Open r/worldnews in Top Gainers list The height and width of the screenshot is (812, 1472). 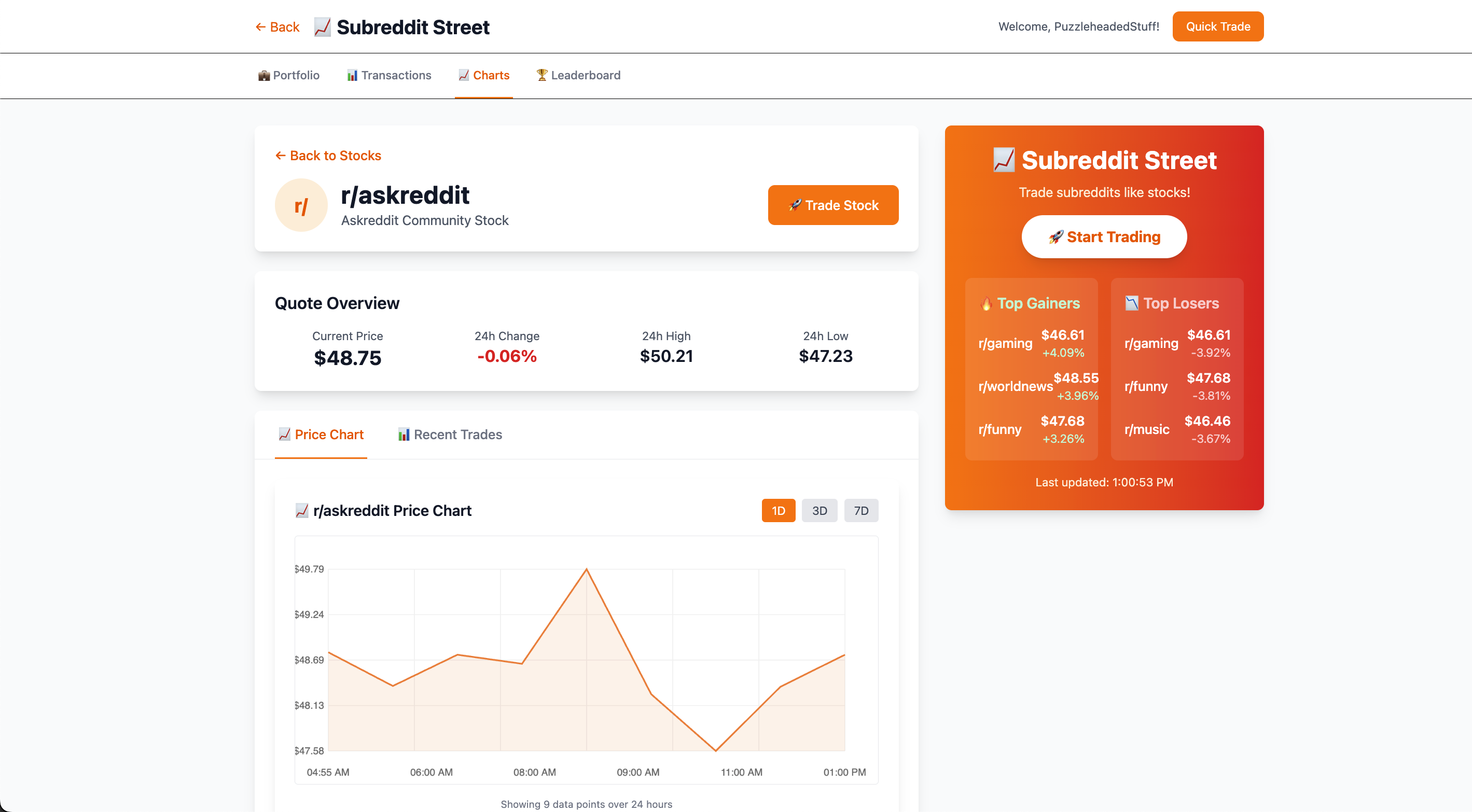click(1015, 386)
